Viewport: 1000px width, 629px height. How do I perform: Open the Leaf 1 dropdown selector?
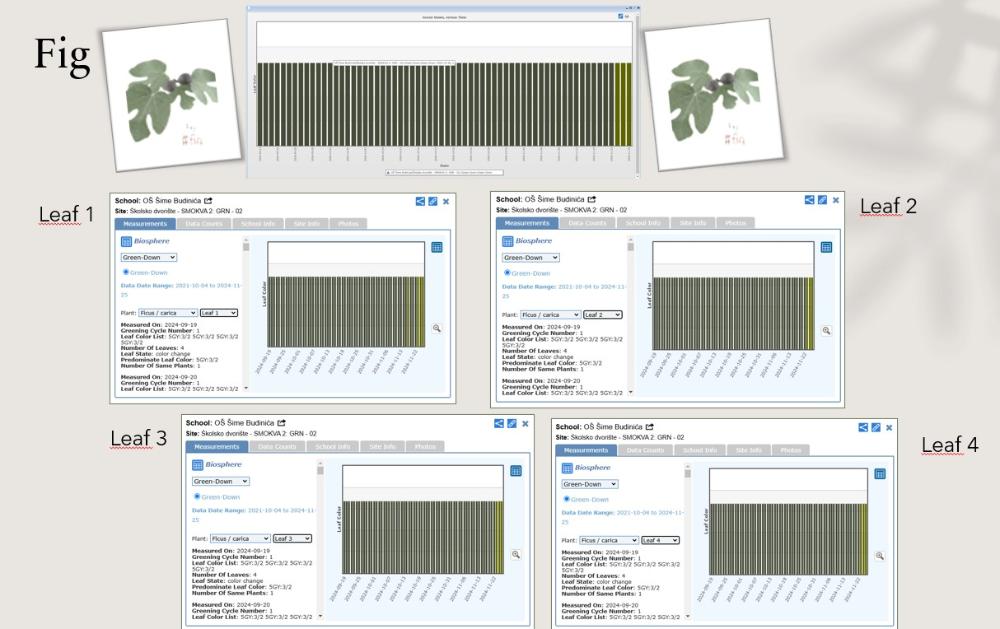(218, 312)
